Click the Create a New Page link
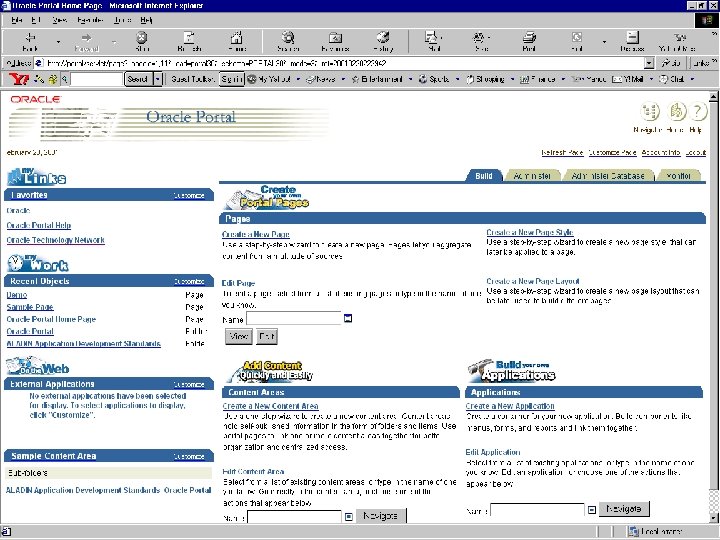 pos(256,234)
